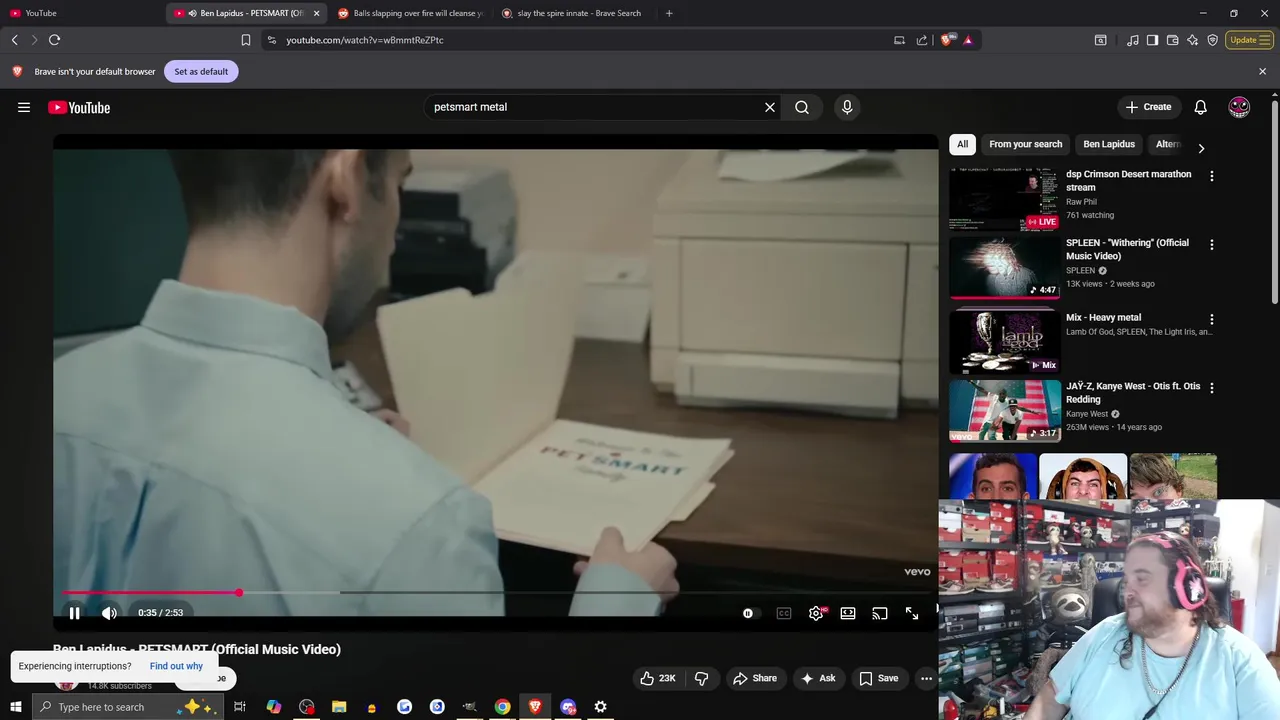Open more actions menu beside Save
The image size is (1280, 720).
coord(926,678)
